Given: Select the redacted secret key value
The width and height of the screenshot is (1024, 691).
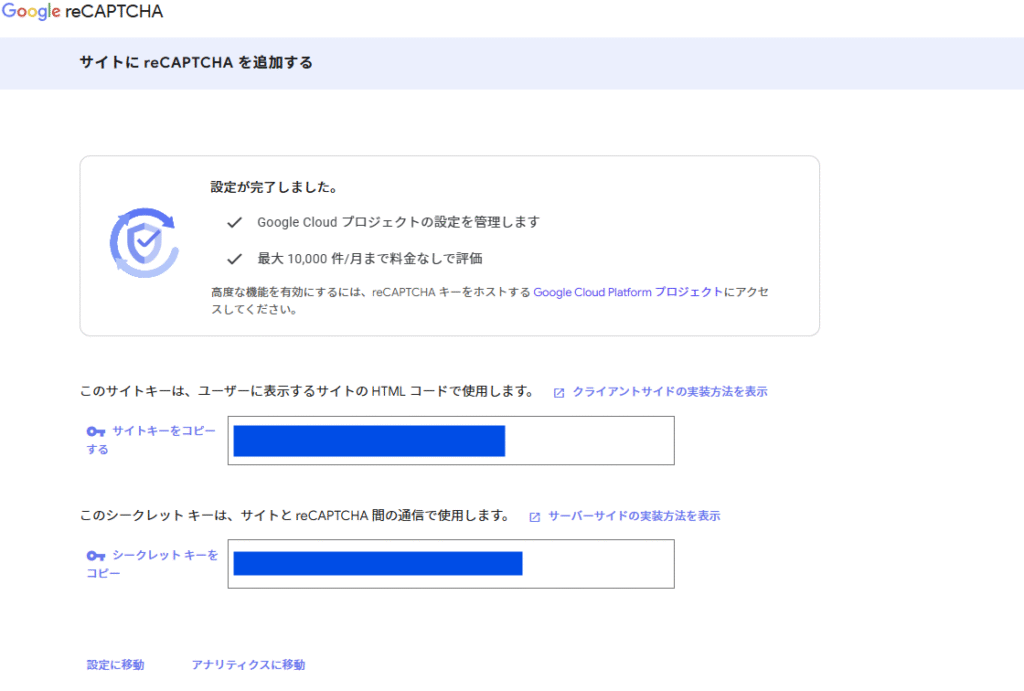Looking at the screenshot, I should (377, 563).
